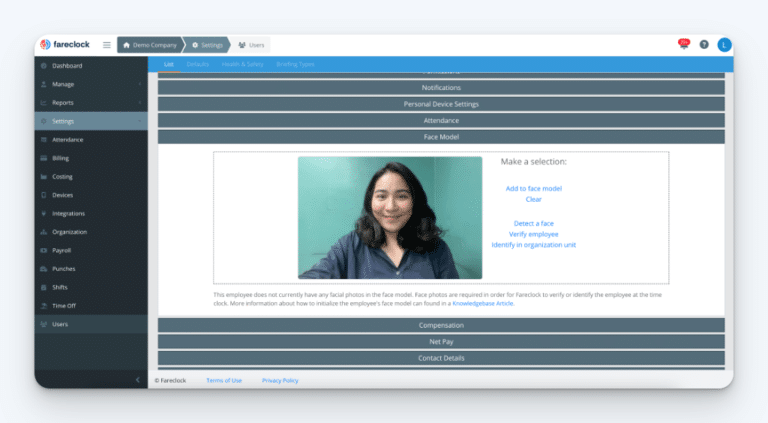The width and height of the screenshot is (768, 423).
Task: Click the Dashboard icon in the sidebar
Action: click(43, 66)
